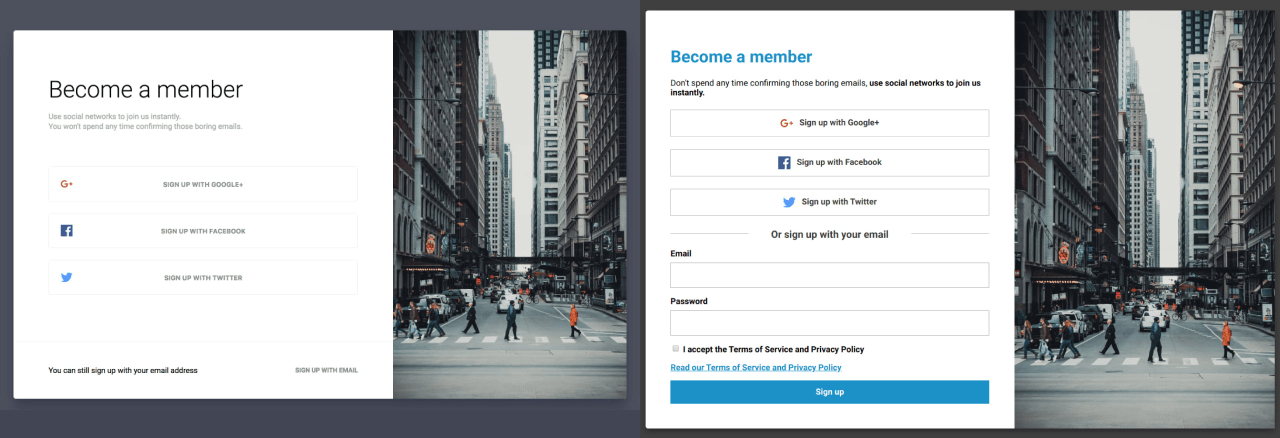Click the Facebook icon in right form
Viewport: 1280px width, 438px height.
pos(784,162)
